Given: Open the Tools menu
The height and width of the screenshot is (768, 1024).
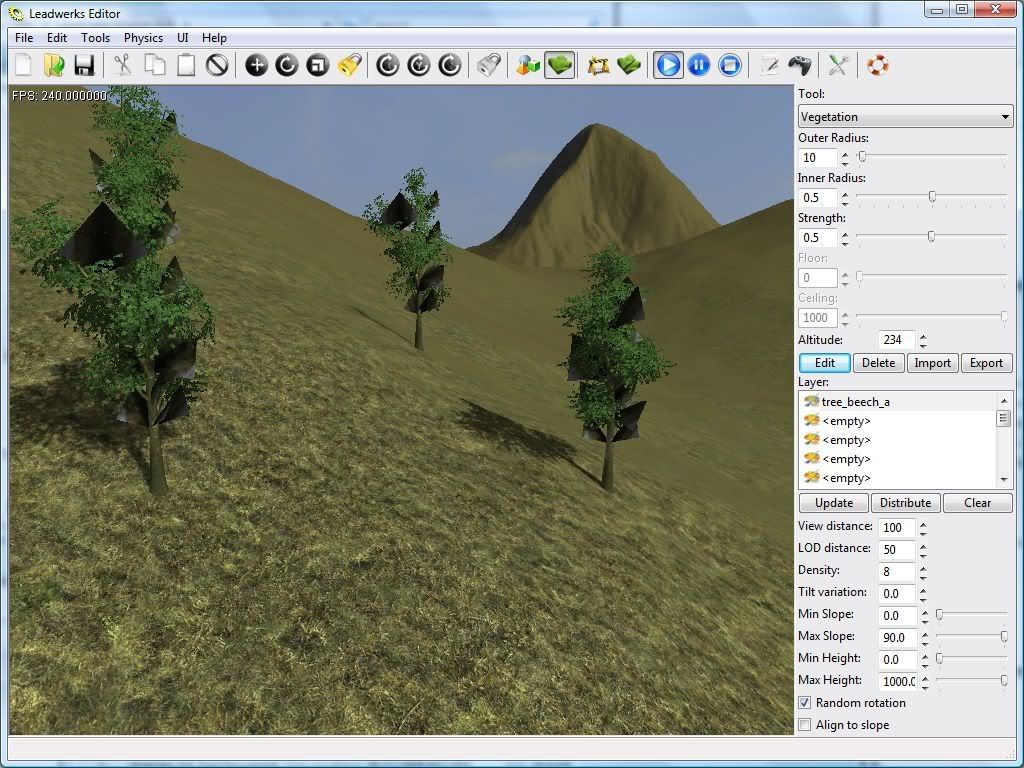Looking at the screenshot, I should (x=95, y=38).
